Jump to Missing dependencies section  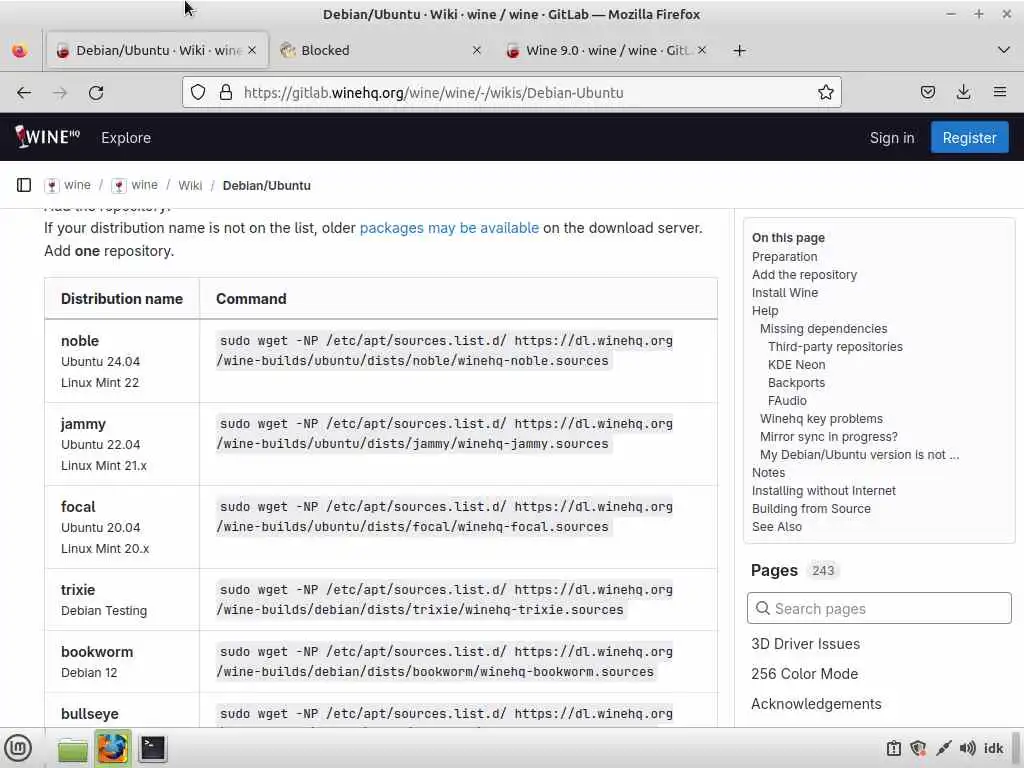coord(824,328)
